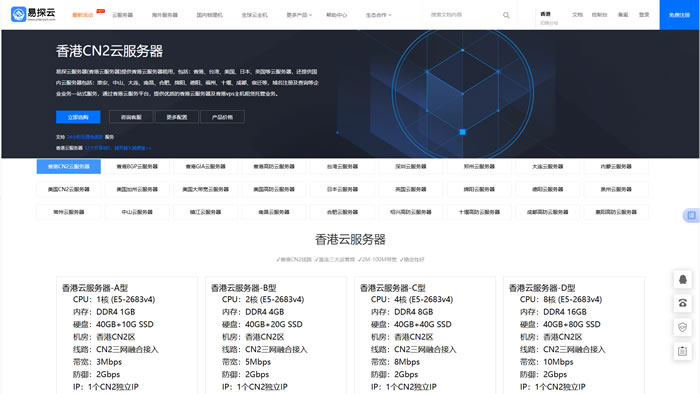This screenshot has height=394, width=700.
Task: Click the search magnifier icon
Action: (x=506, y=15)
